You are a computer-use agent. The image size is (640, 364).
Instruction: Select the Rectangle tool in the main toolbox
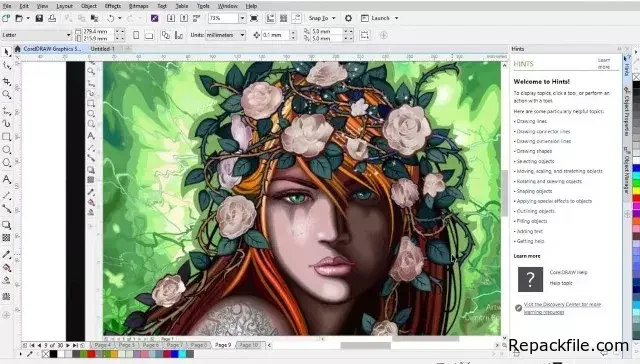click(7, 137)
